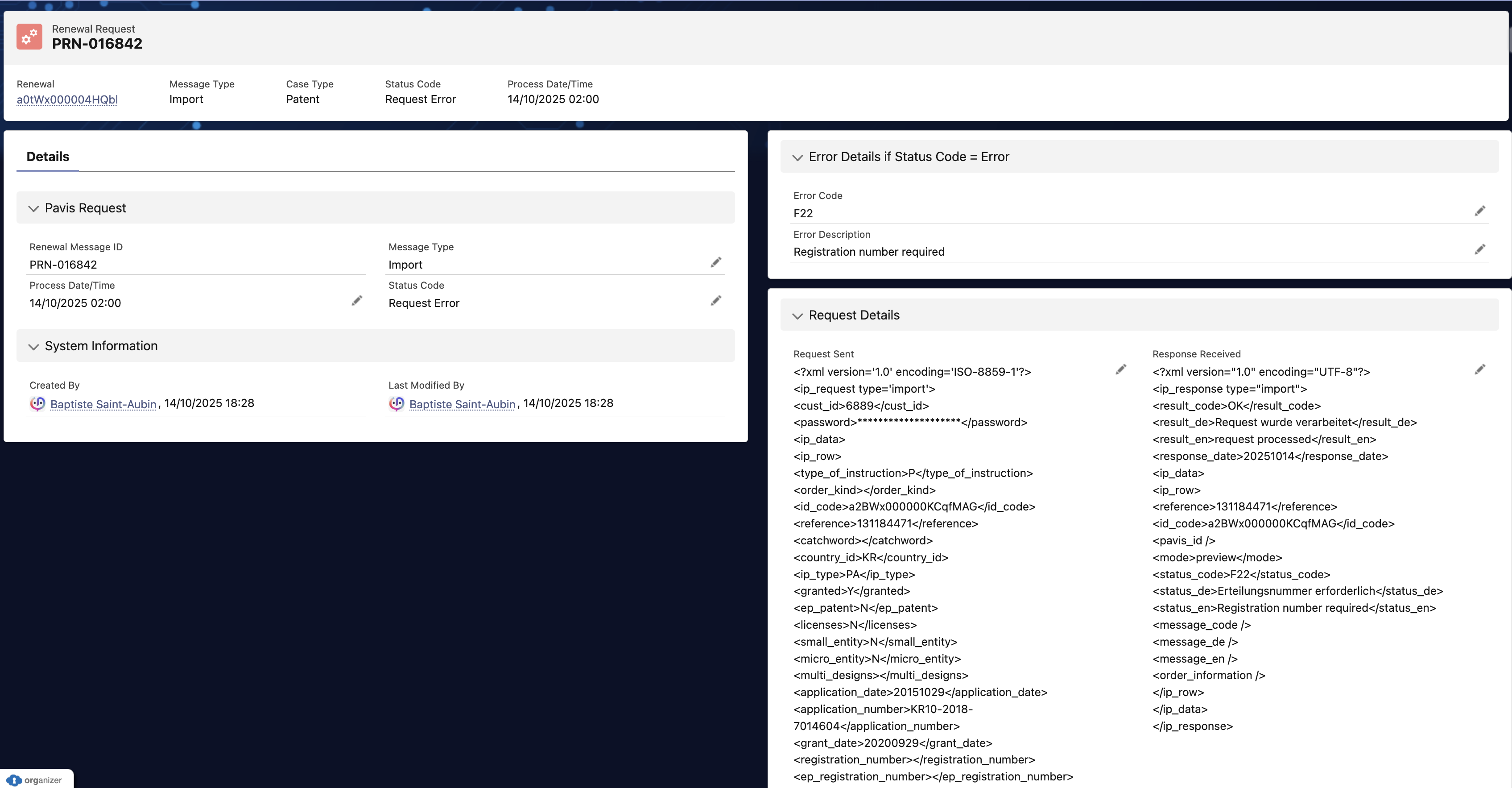Collapse the Request Details section

[x=797, y=316]
